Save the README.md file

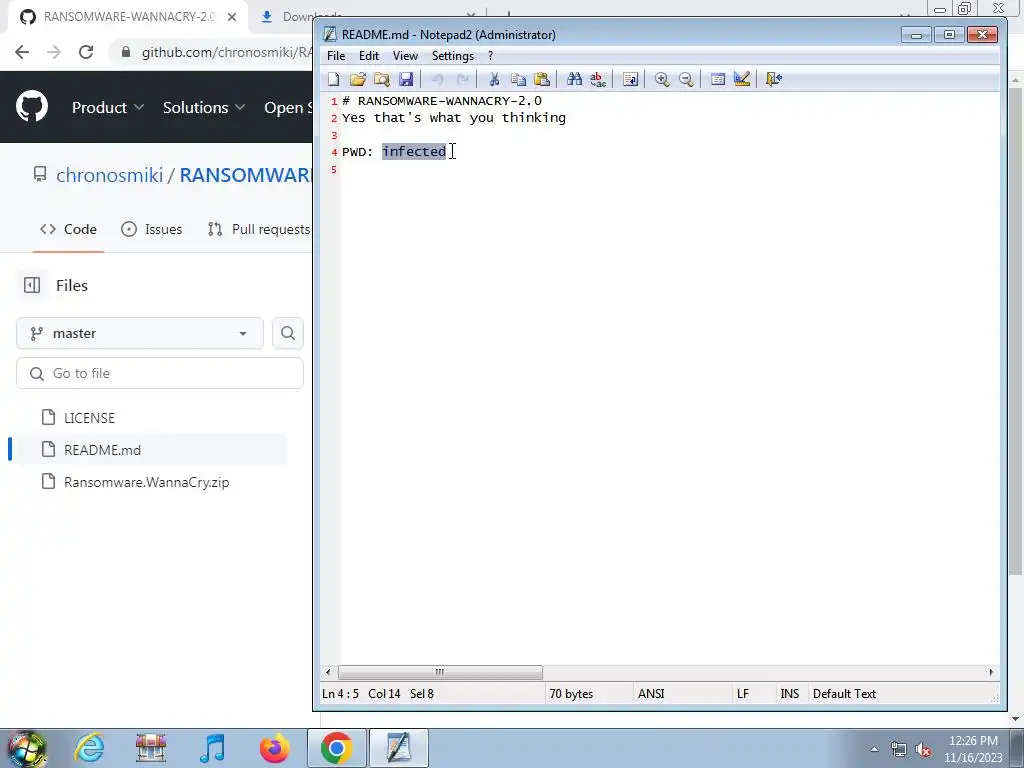point(406,80)
